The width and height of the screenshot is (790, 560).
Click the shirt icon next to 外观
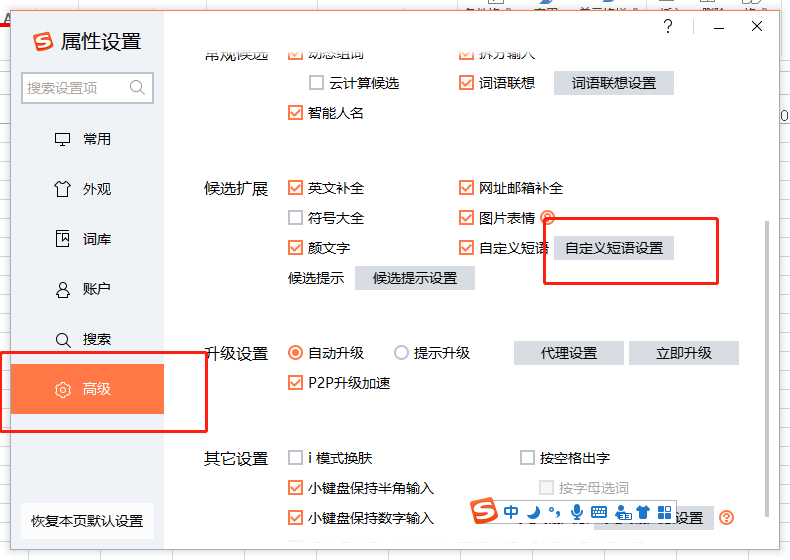62,189
